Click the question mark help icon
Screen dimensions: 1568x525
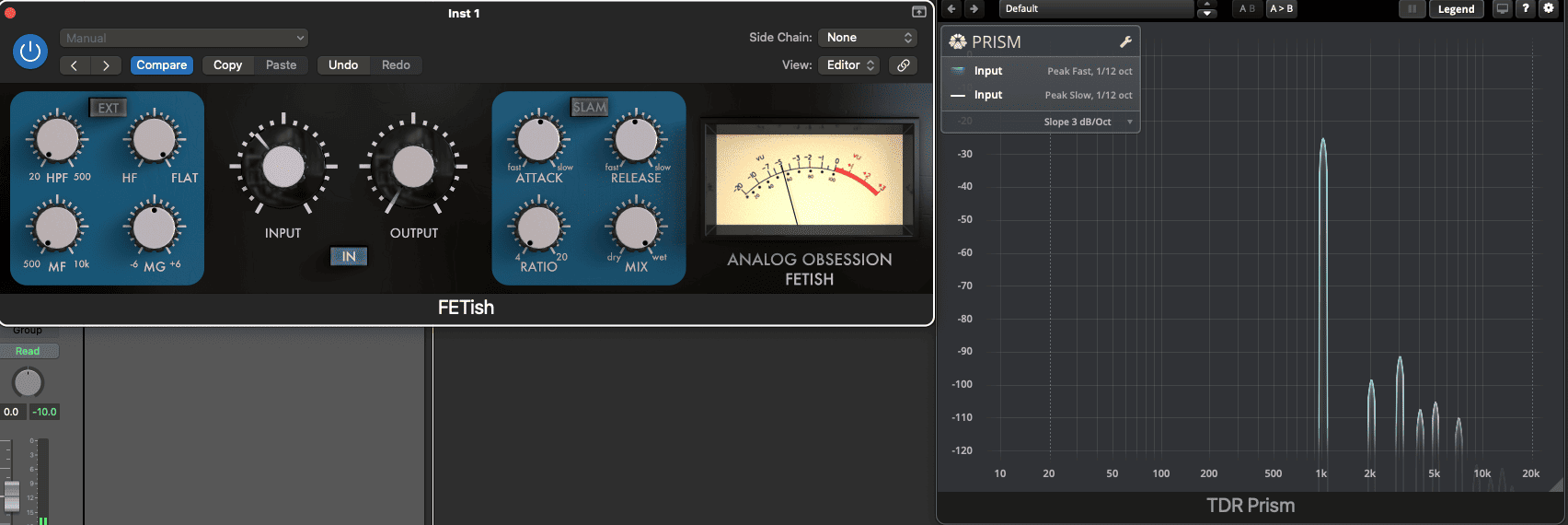pyautogui.click(x=1526, y=8)
